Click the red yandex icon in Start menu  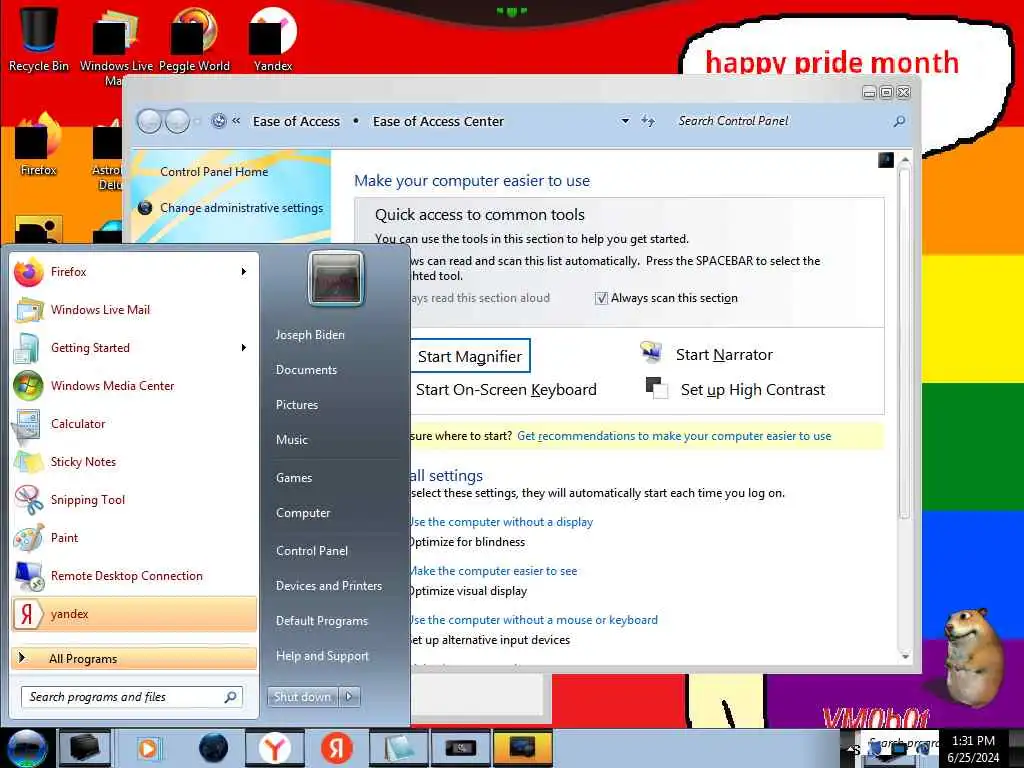(x=27, y=614)
